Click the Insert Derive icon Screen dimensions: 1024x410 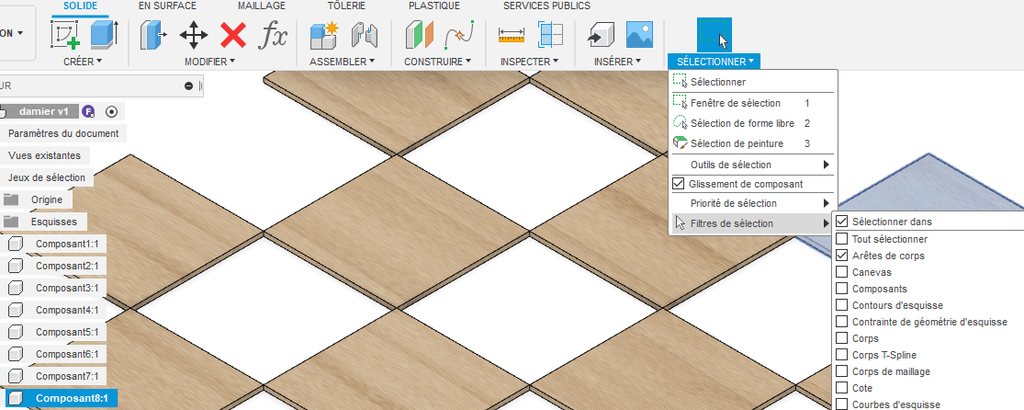(600, 35)
